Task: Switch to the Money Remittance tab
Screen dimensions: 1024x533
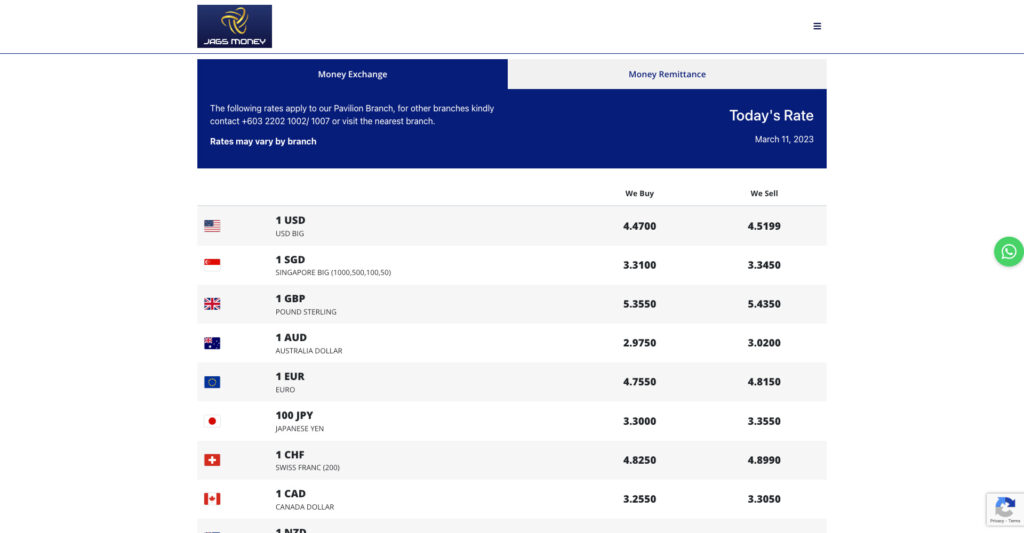Action: 667,74
